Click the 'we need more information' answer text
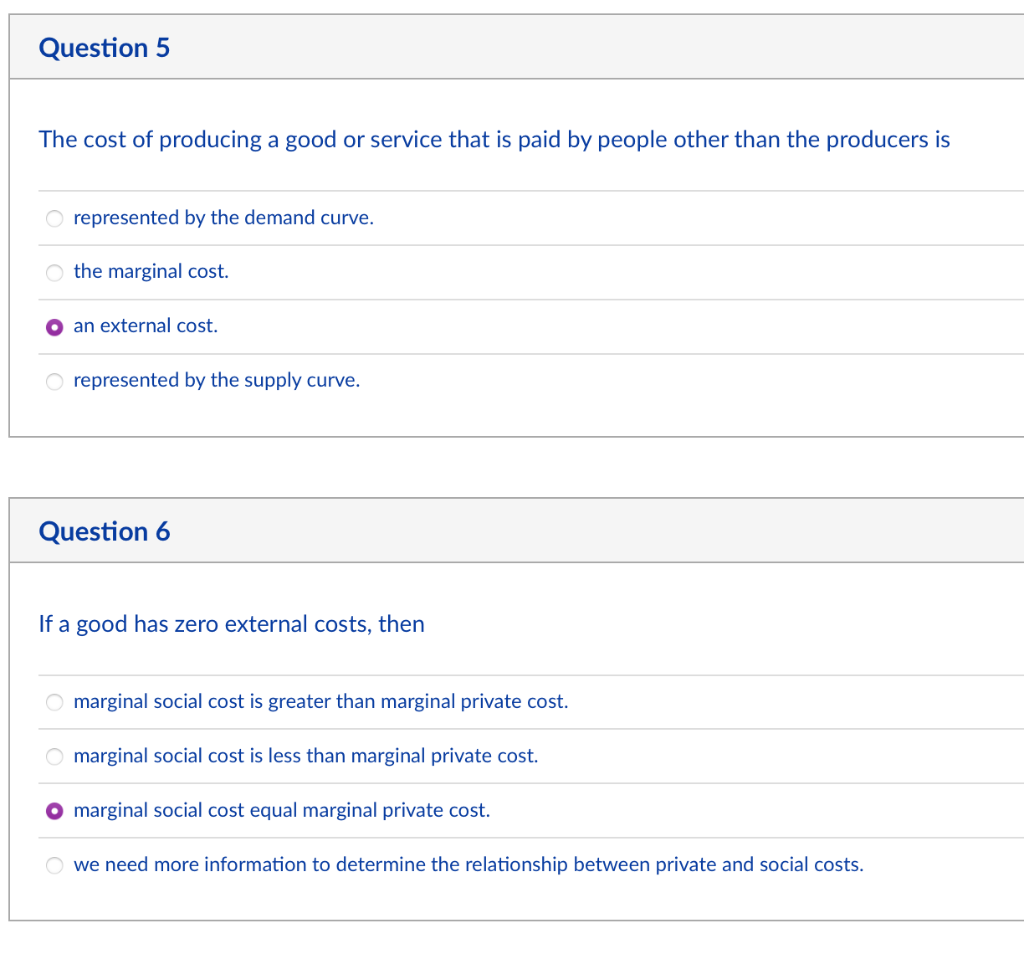 [468, 865]
